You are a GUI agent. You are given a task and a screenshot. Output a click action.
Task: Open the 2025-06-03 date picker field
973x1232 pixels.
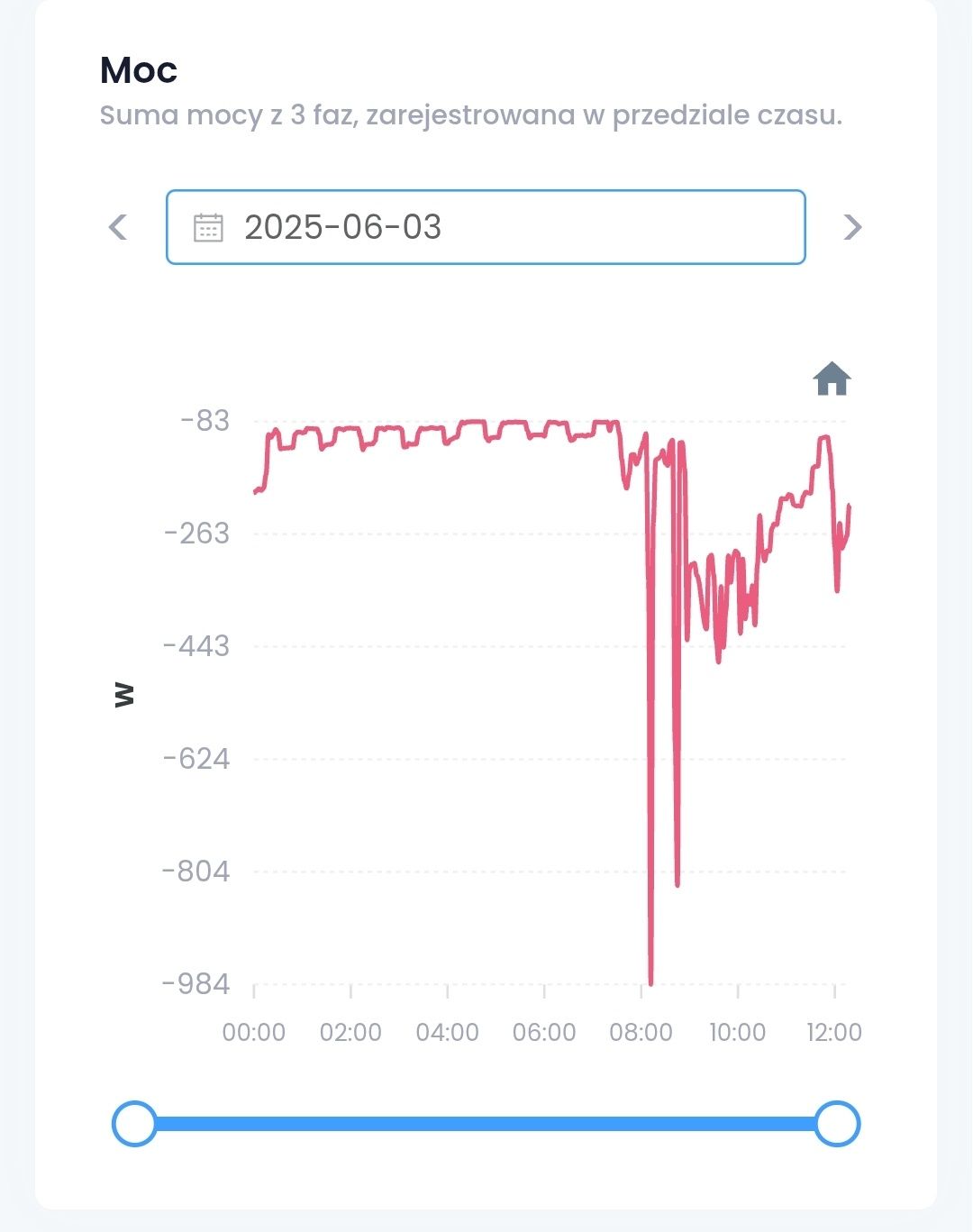tap(486, 227)
